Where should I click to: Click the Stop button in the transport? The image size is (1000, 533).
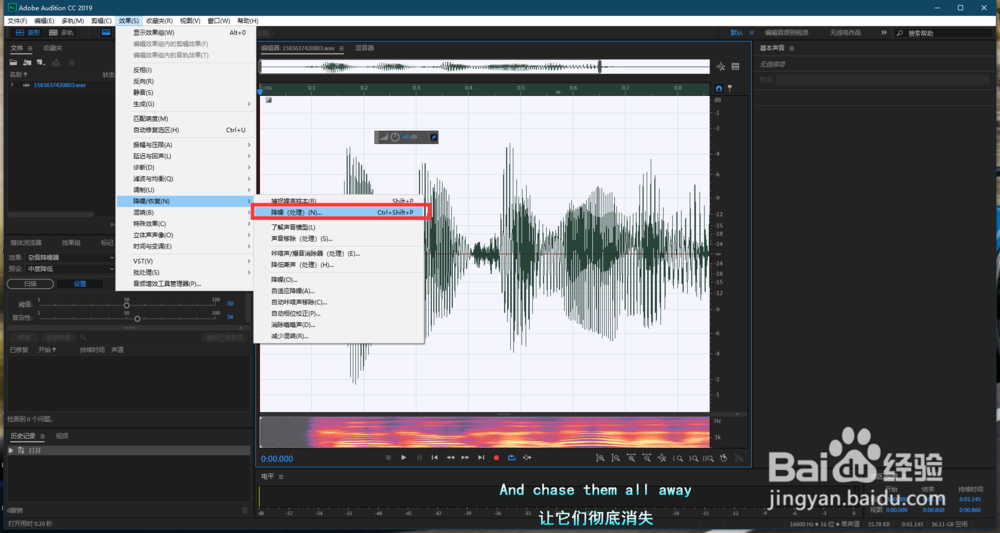(x=388, y=458)
